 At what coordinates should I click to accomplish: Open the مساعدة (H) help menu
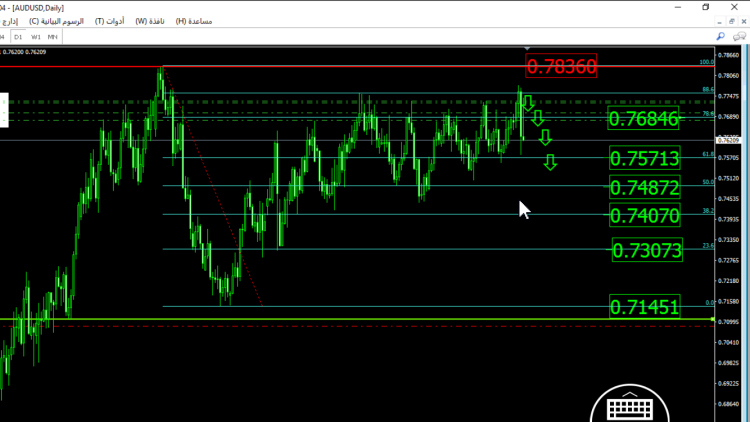[x=194, y=21]
